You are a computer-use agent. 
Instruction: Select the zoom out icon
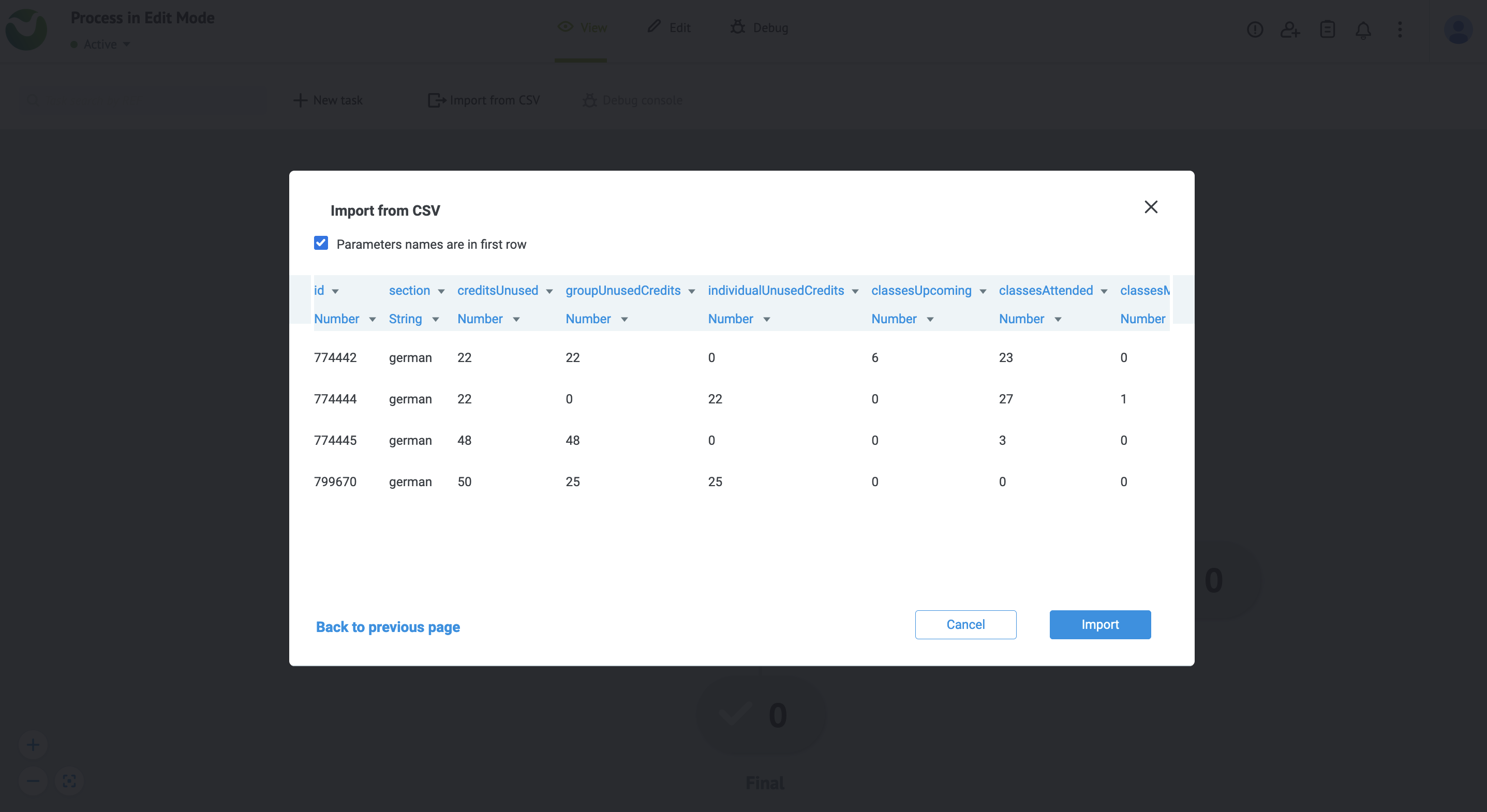pyautogui.click(x=33, y=781)
